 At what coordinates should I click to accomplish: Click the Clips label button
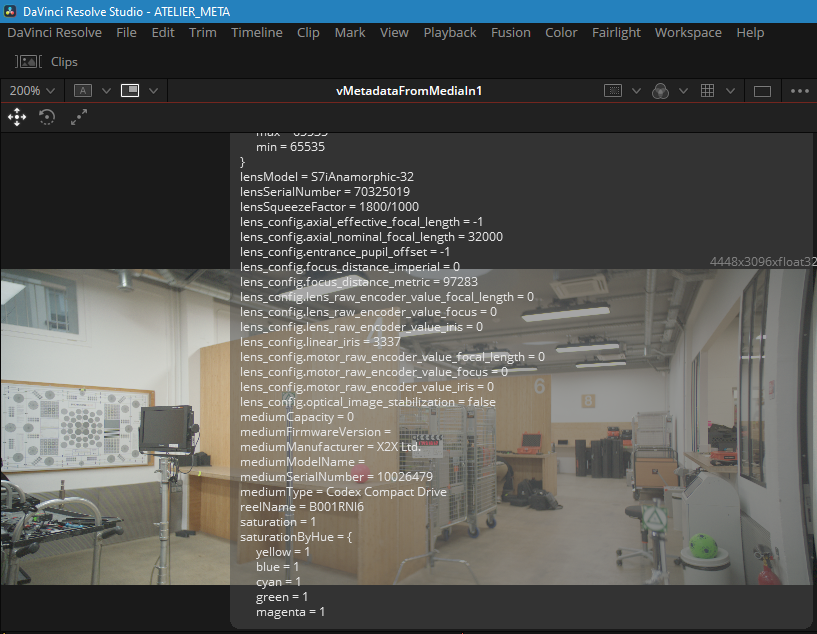pos(64,62)
